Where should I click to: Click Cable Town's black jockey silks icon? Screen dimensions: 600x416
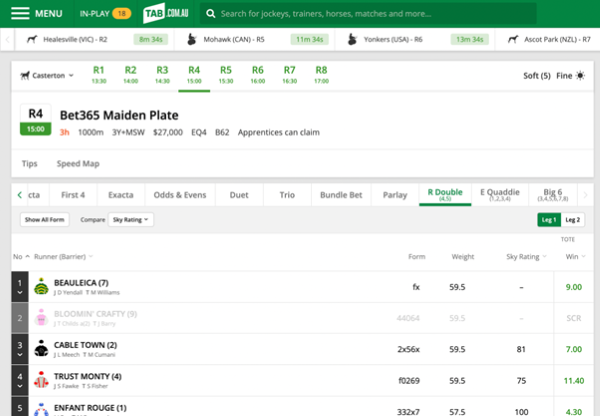coord(41,349)
